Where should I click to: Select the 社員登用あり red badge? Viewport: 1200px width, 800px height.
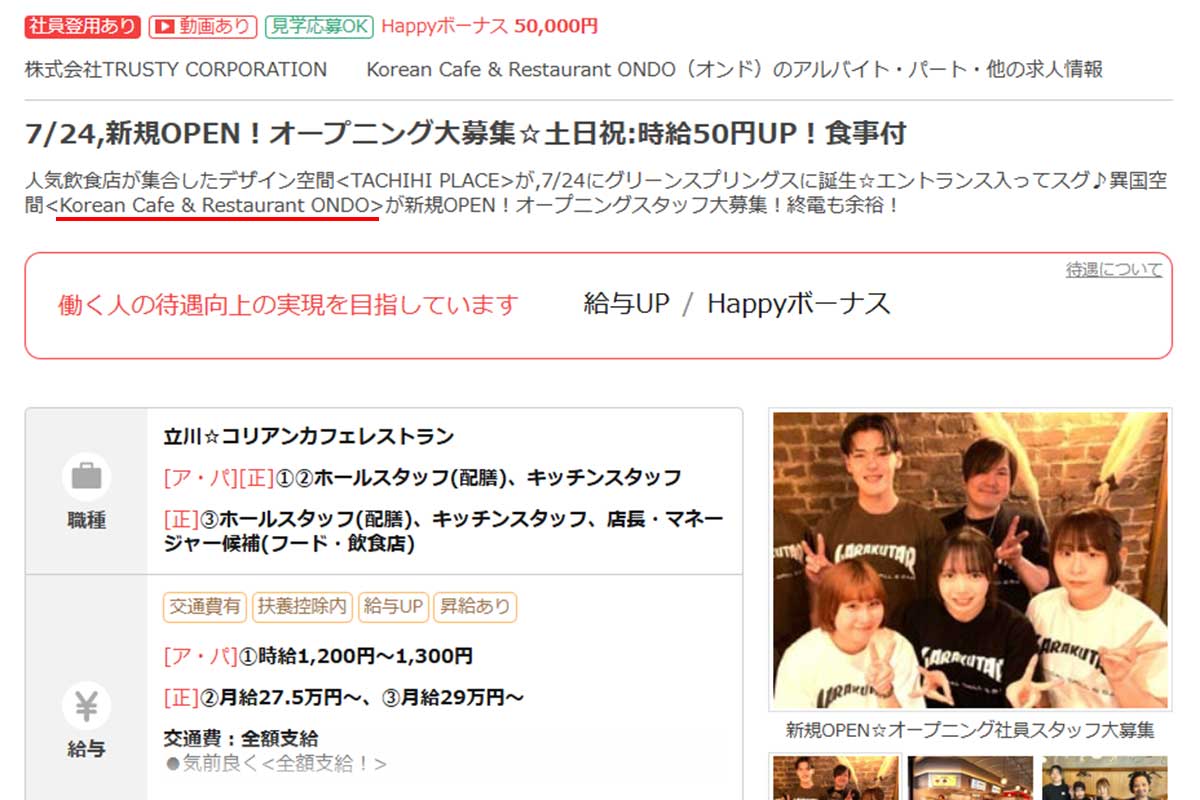[x=82, y=27]
